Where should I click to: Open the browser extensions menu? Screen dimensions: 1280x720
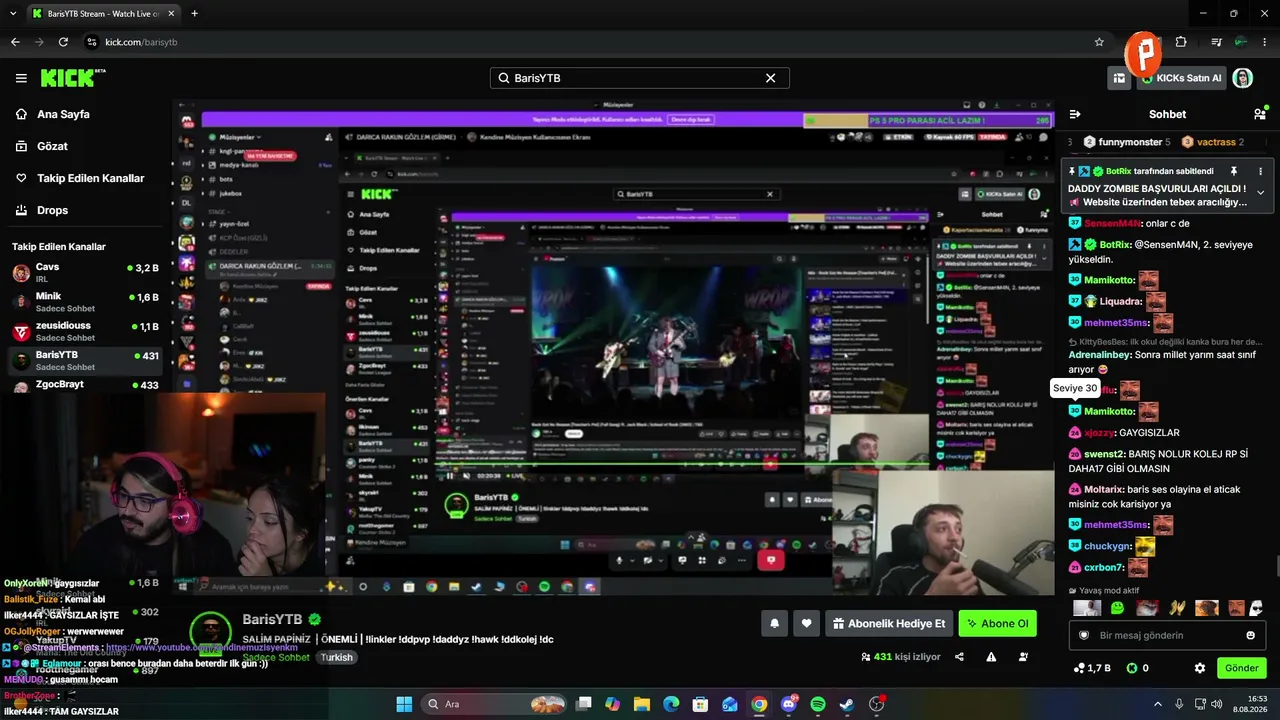(x=1181, y=42)
